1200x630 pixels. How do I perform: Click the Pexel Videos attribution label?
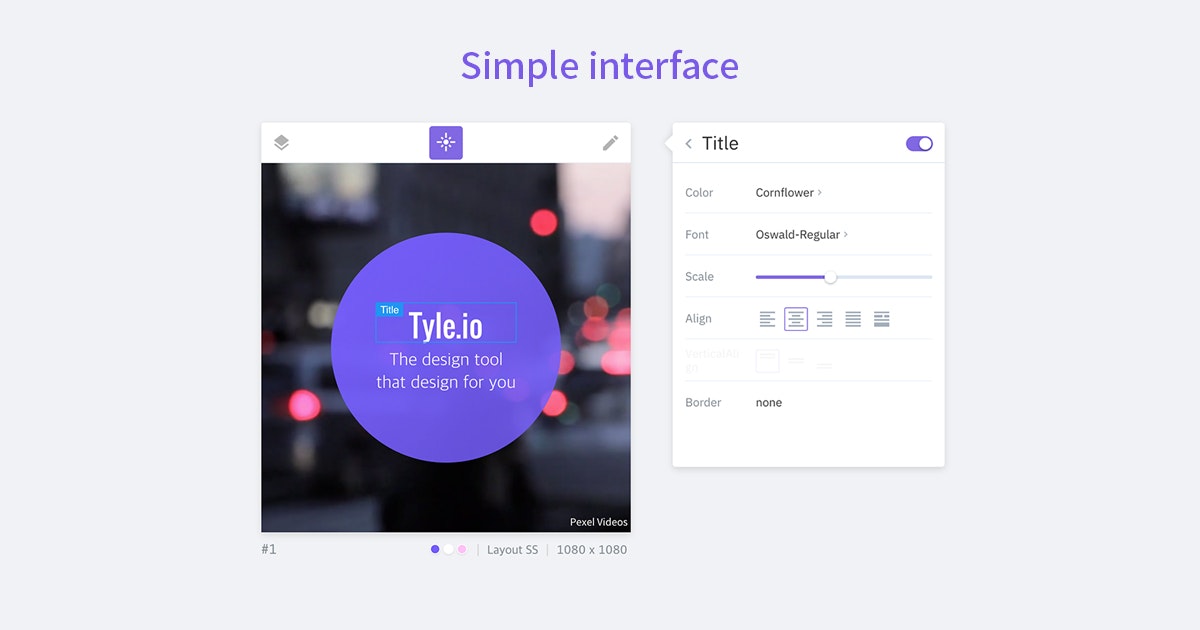tap(598, 521)
